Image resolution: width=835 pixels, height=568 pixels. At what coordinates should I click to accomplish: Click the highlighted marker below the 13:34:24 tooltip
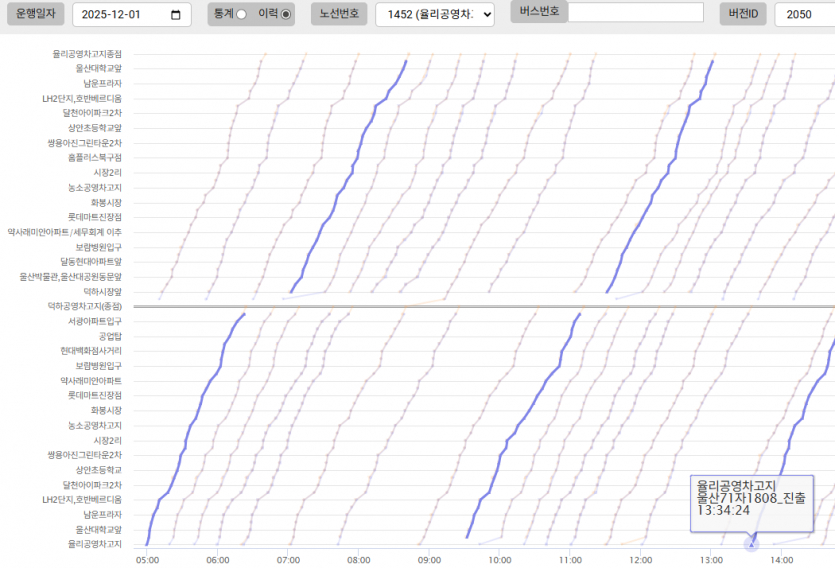(x=752, y=544)
